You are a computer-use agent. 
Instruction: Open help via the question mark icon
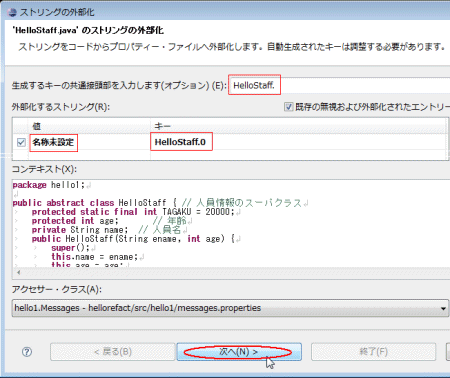point(27,352)
